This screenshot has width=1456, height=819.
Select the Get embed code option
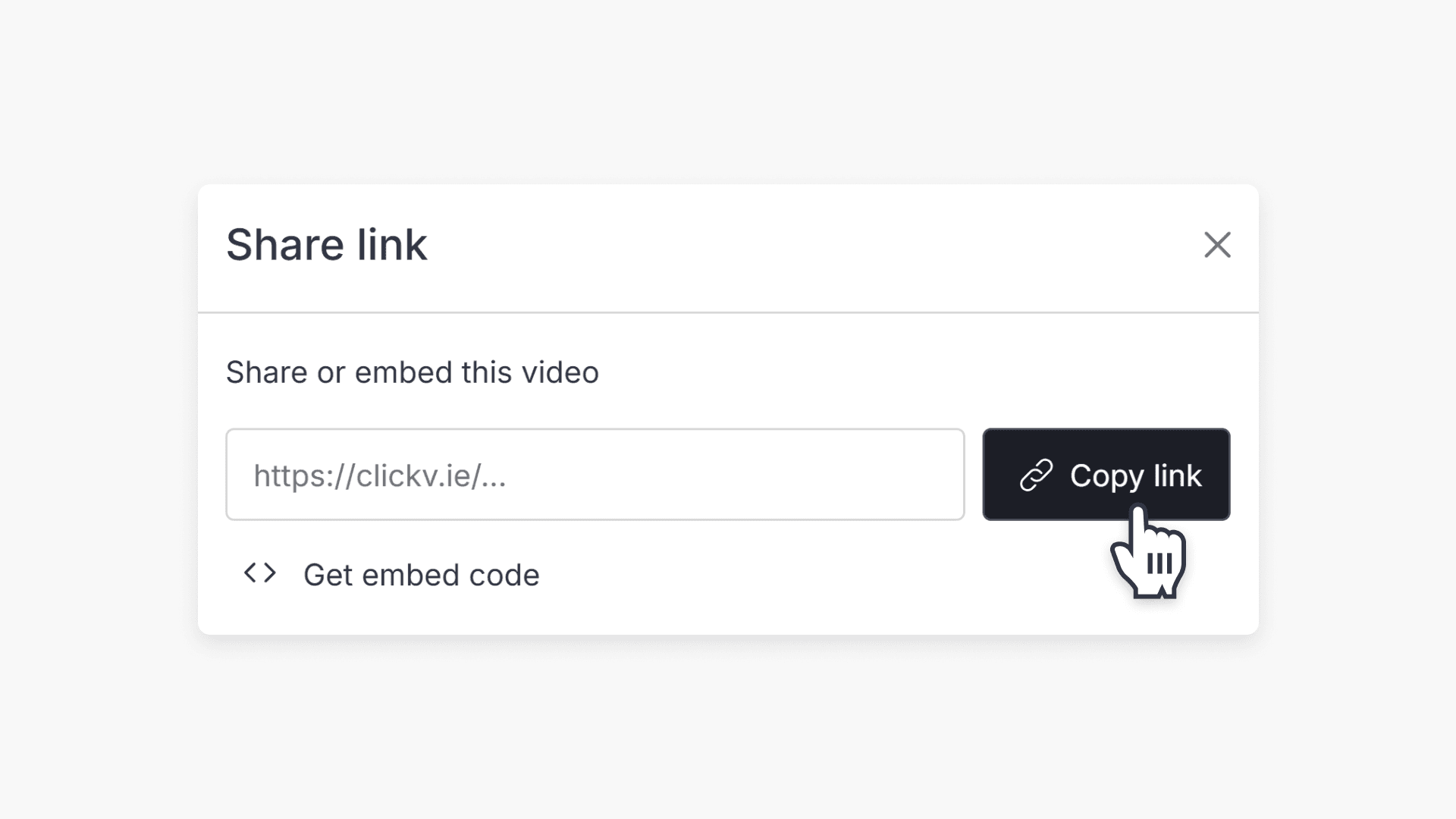(x=421, y=574)
